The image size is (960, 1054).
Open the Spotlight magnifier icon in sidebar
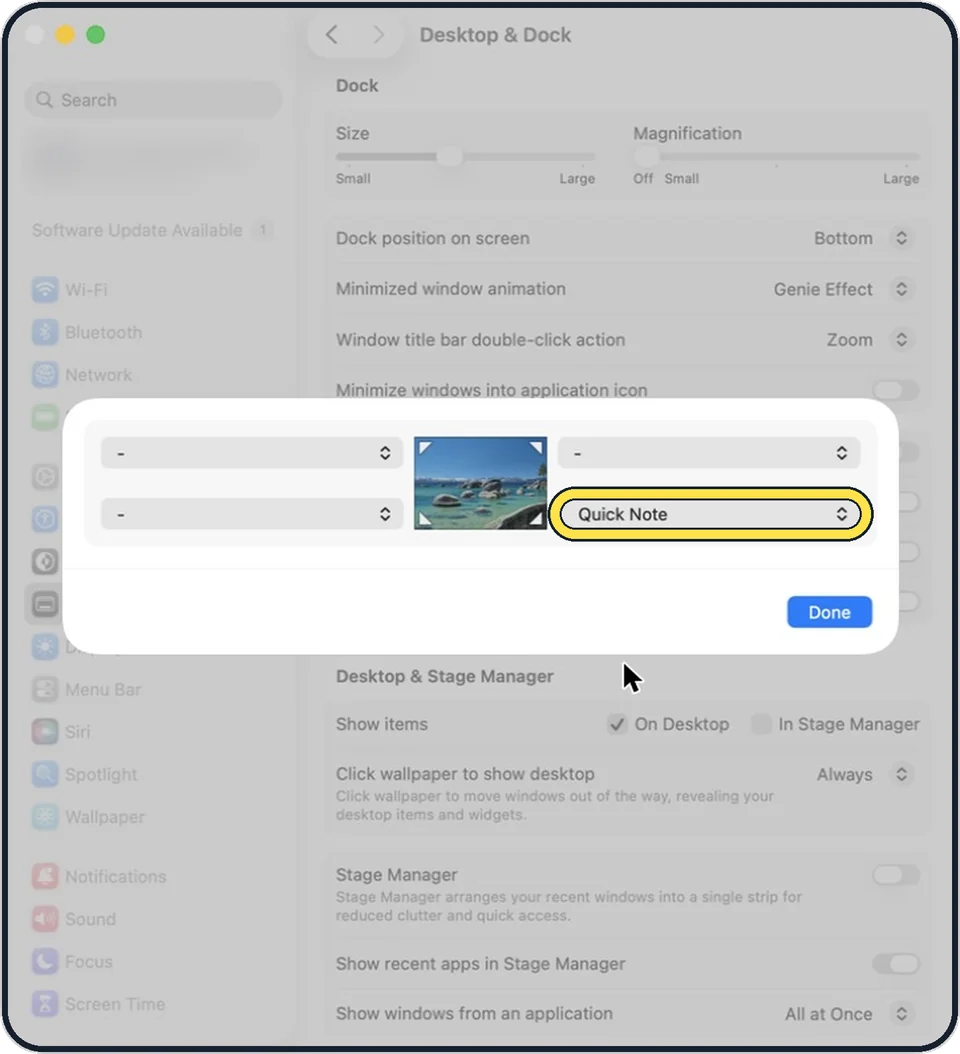coord(45,774)
